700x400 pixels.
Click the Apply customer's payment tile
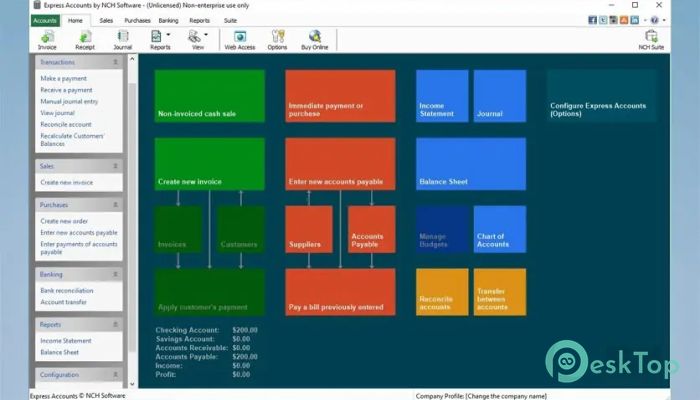point(209,292)
